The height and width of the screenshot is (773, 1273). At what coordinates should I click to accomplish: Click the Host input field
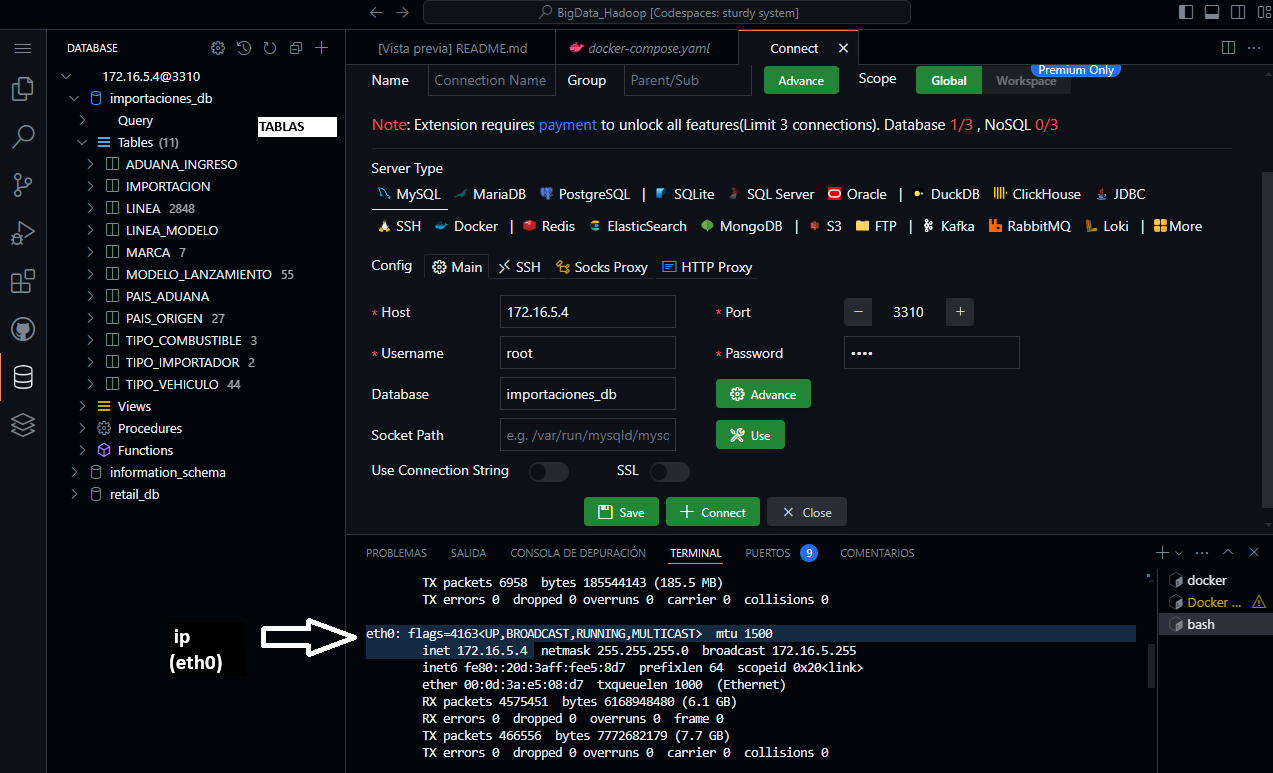[x=587, y=312]
